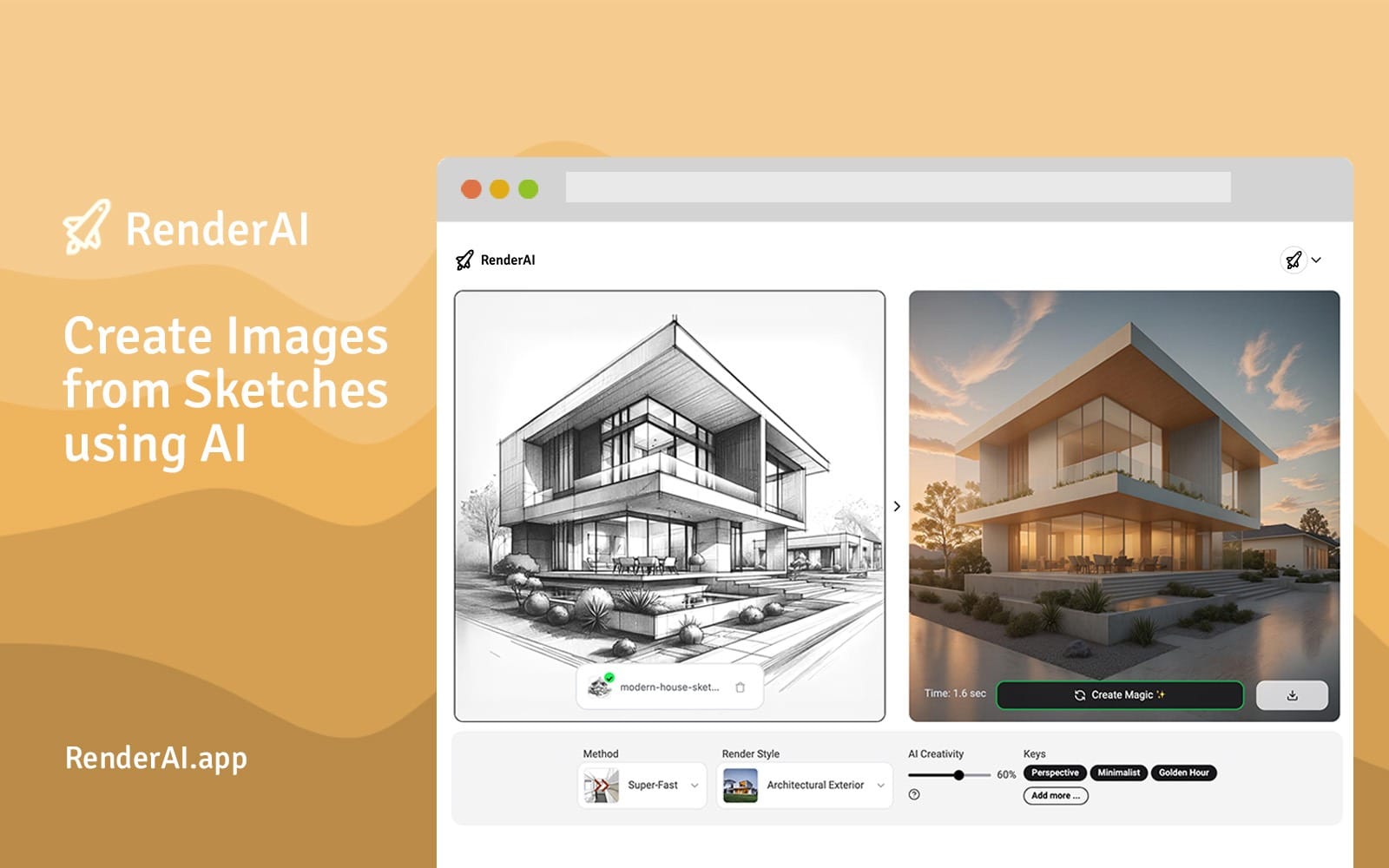Click the uploaded sketch file thumbnail icon
The image size is (1389, 868).
(599, 687)
